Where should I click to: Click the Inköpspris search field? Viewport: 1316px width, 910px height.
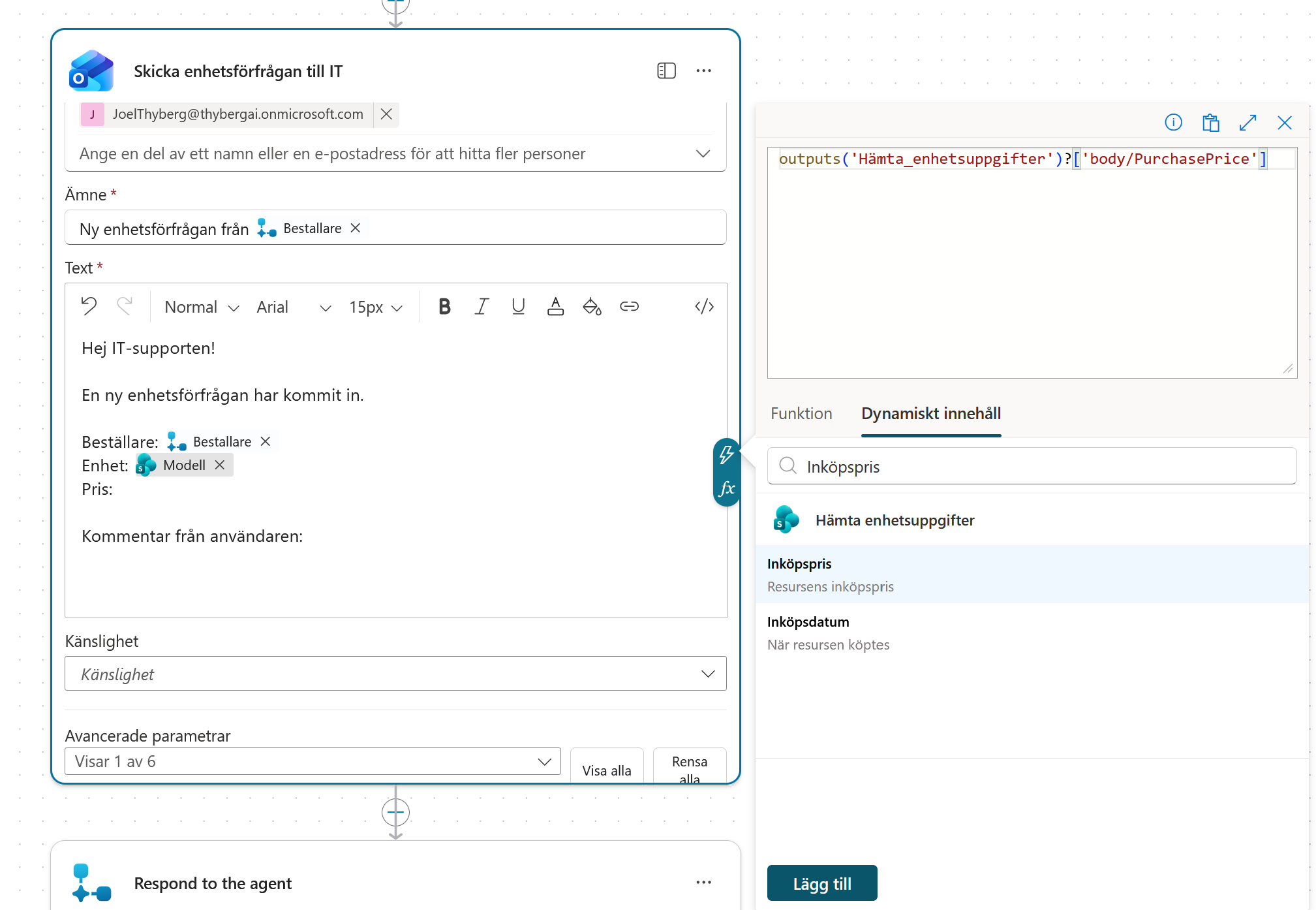point(1032,466)
